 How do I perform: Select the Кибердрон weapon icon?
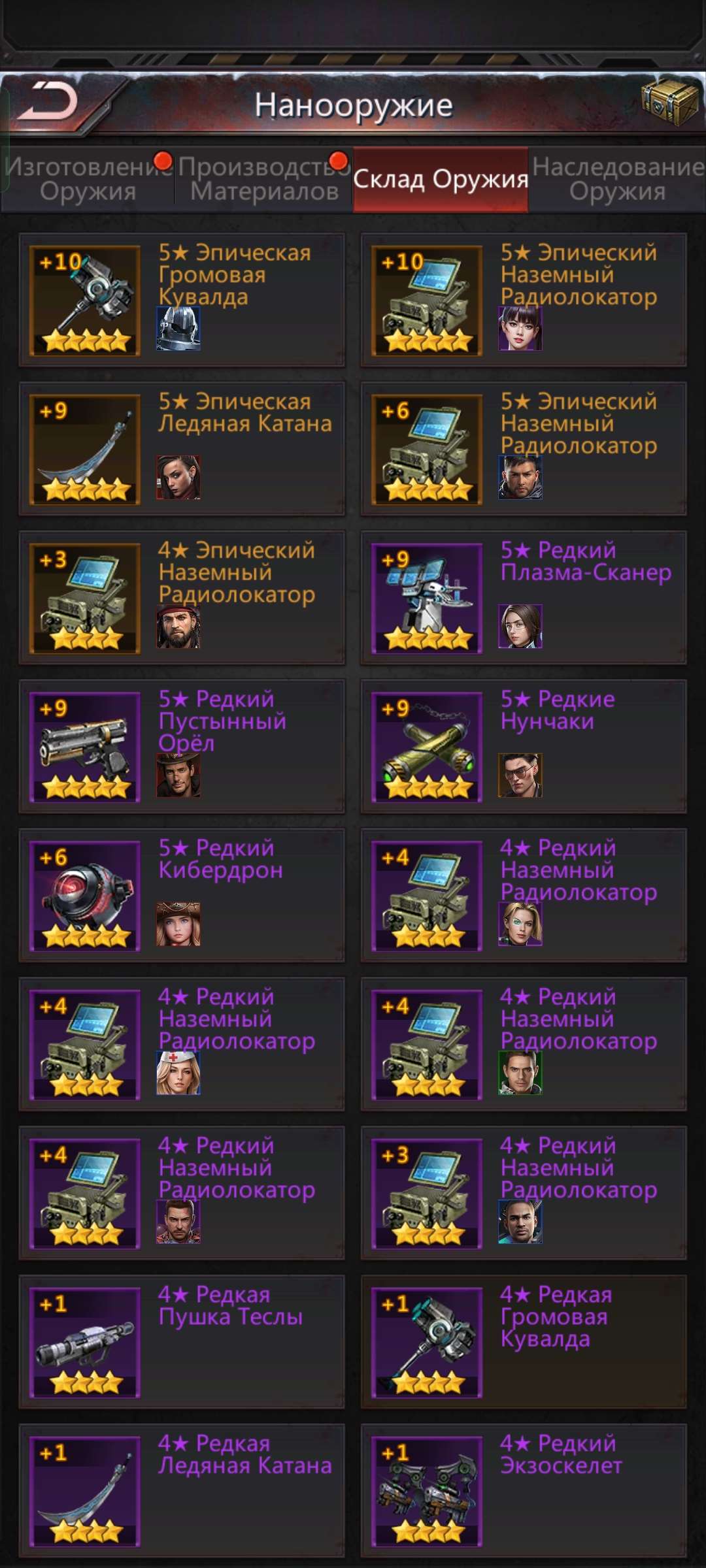(85, 896)
